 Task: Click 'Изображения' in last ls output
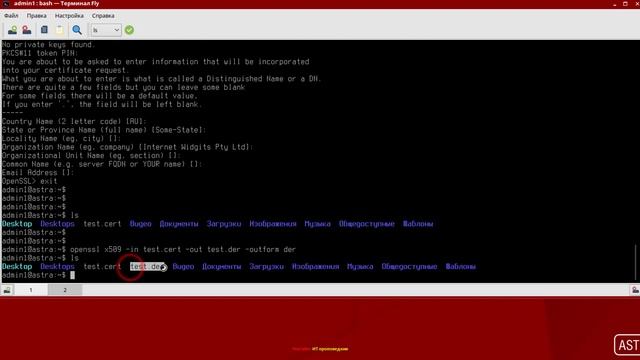316,267
